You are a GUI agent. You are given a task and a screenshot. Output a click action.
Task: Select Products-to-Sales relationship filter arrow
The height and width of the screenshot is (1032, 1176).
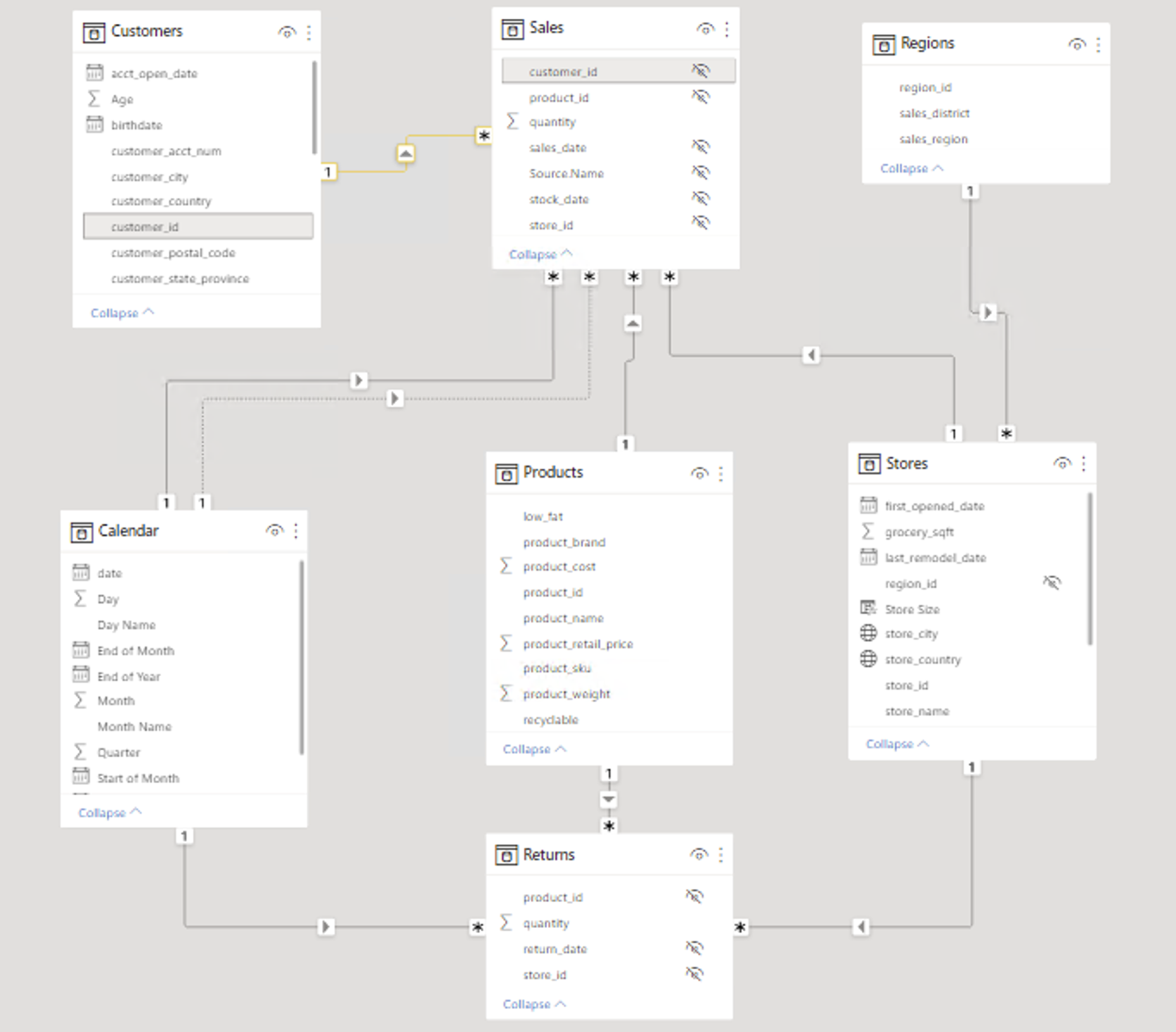[633, 323]
